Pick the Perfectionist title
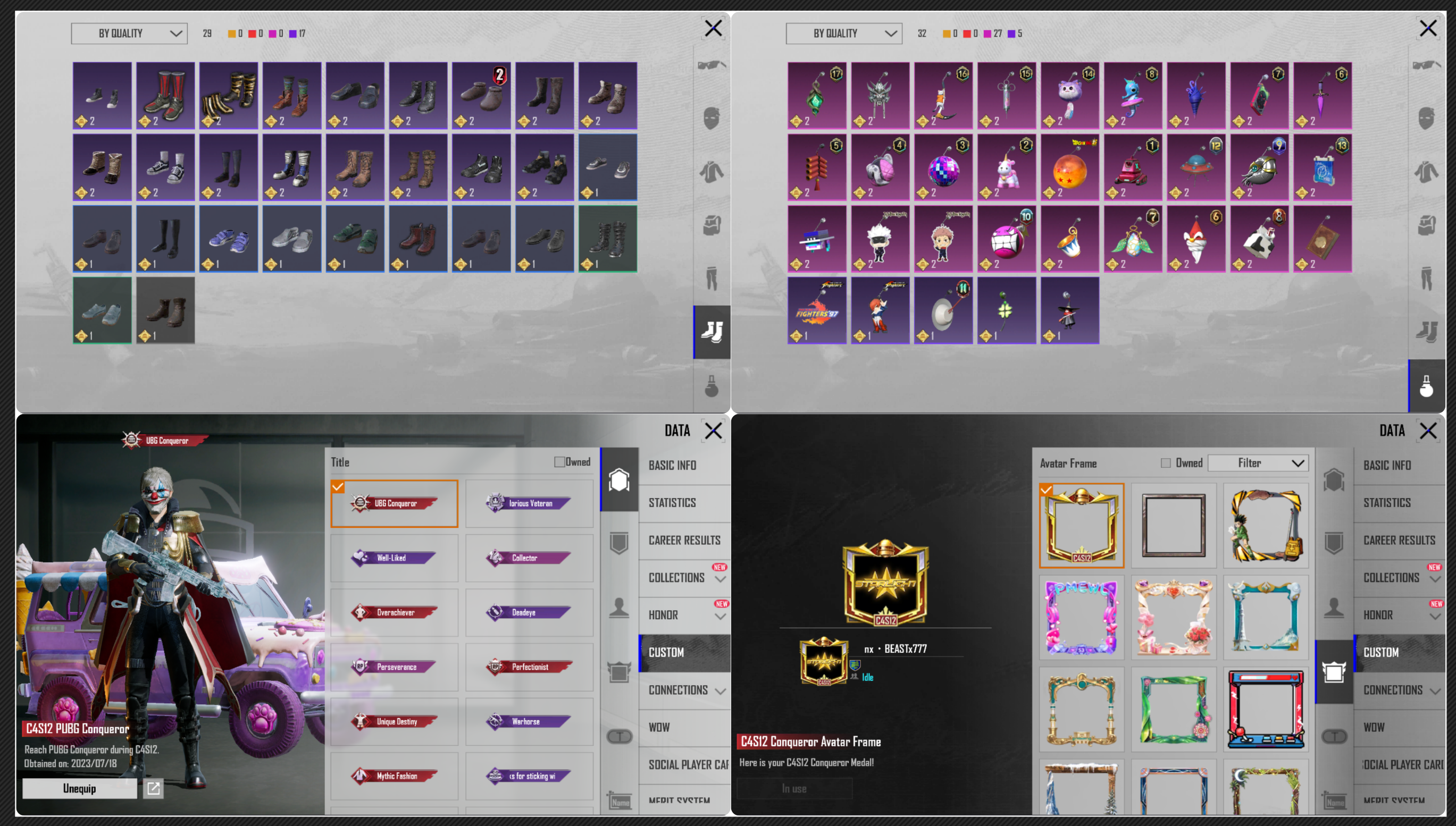The height and width of the screenshot is (826, 1456). point(530,667)
